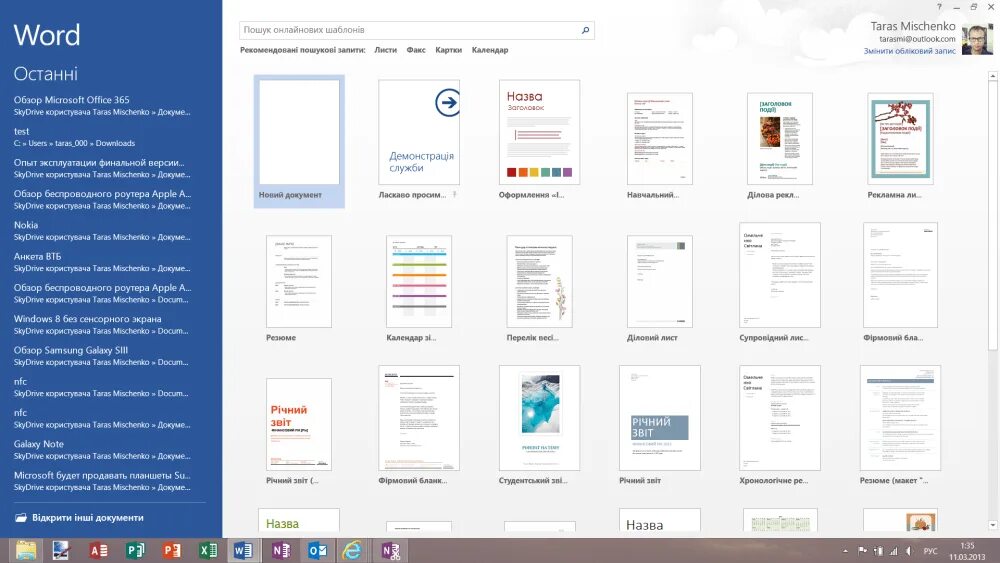Screen dimensions: 1000x563
Task: Click scrollbar up arrow of template gallery
Action: (992, 76)
